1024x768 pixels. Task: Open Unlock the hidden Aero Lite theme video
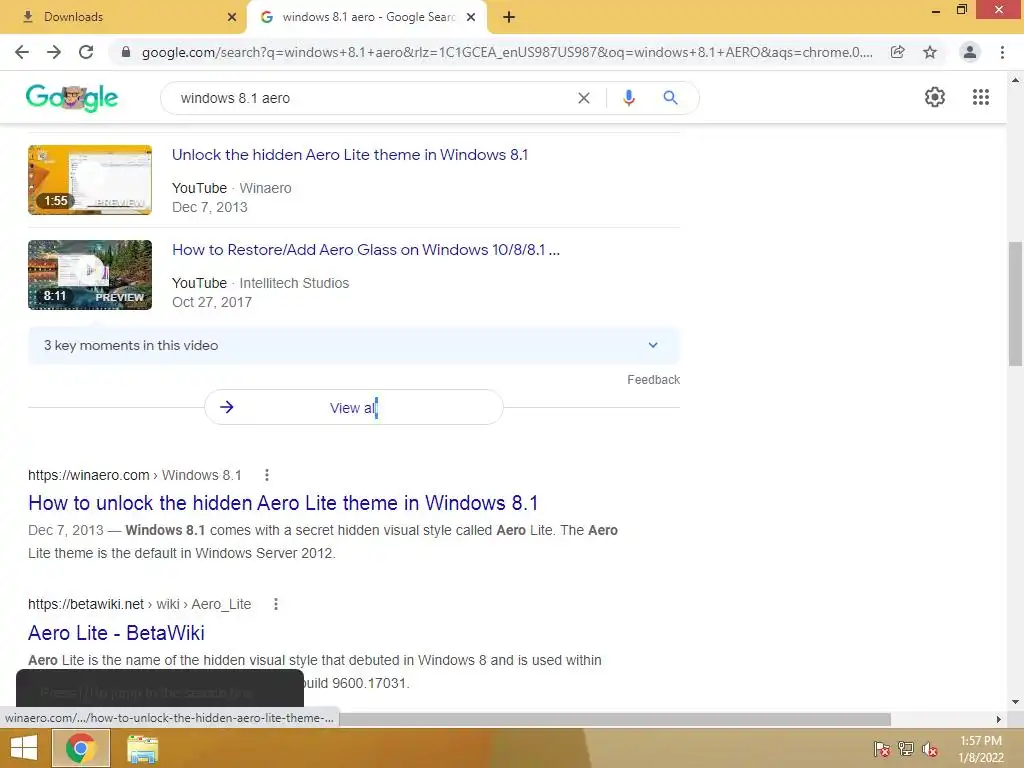point(349,155)
